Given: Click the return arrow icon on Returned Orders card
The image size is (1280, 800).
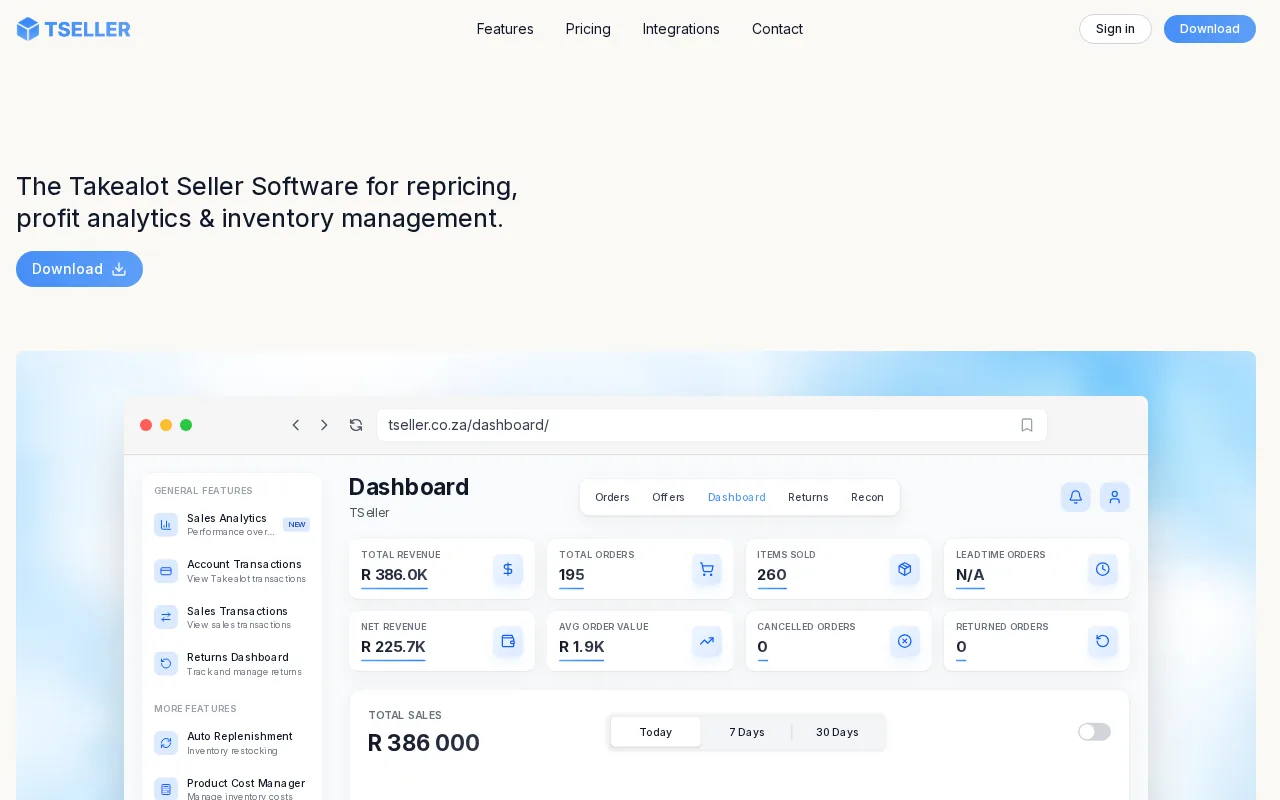Looking at the screenshot, I should tap(1103, 641).
